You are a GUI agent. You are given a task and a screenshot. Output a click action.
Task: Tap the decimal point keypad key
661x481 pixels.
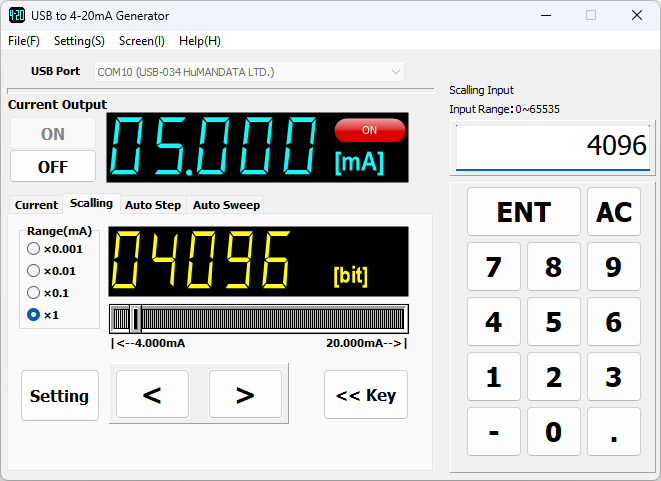click(614, 432)
